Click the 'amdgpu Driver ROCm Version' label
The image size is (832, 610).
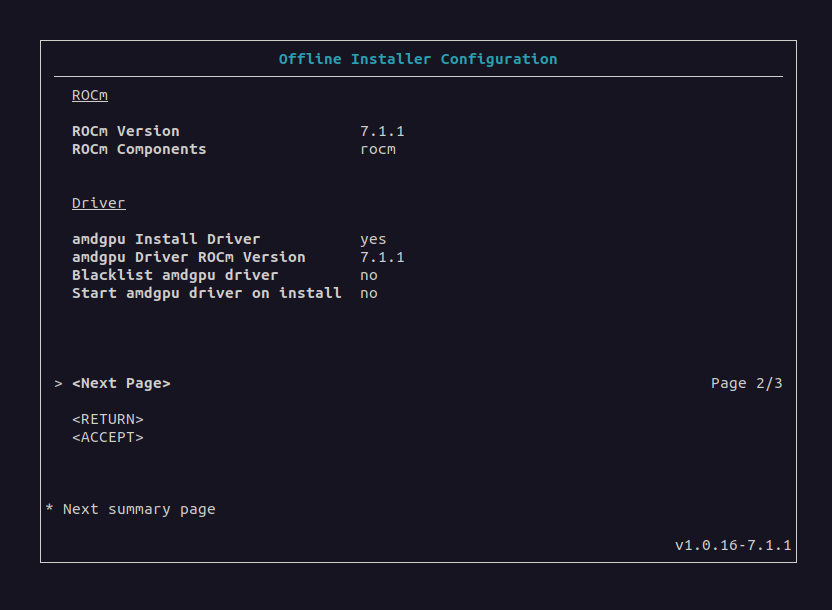(189, 257)
